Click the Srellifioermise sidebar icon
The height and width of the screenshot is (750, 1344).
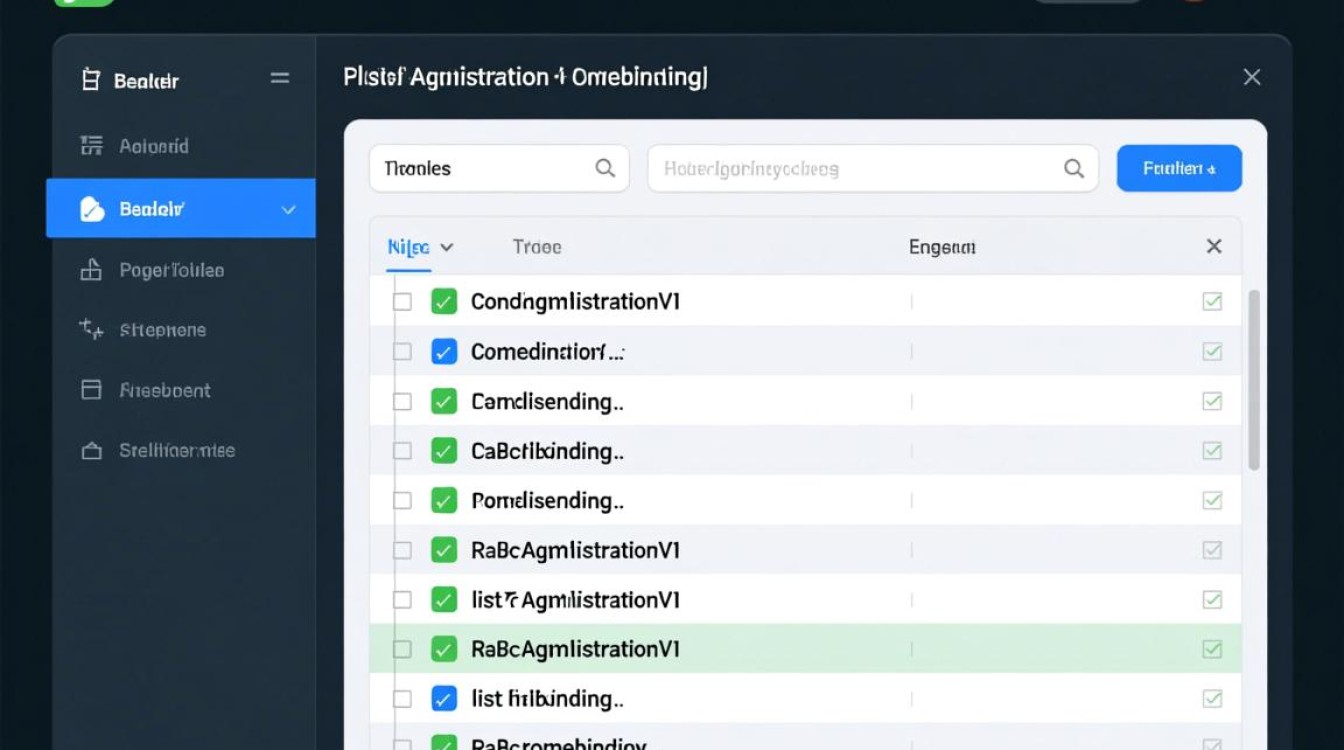(x=91, y=451)
